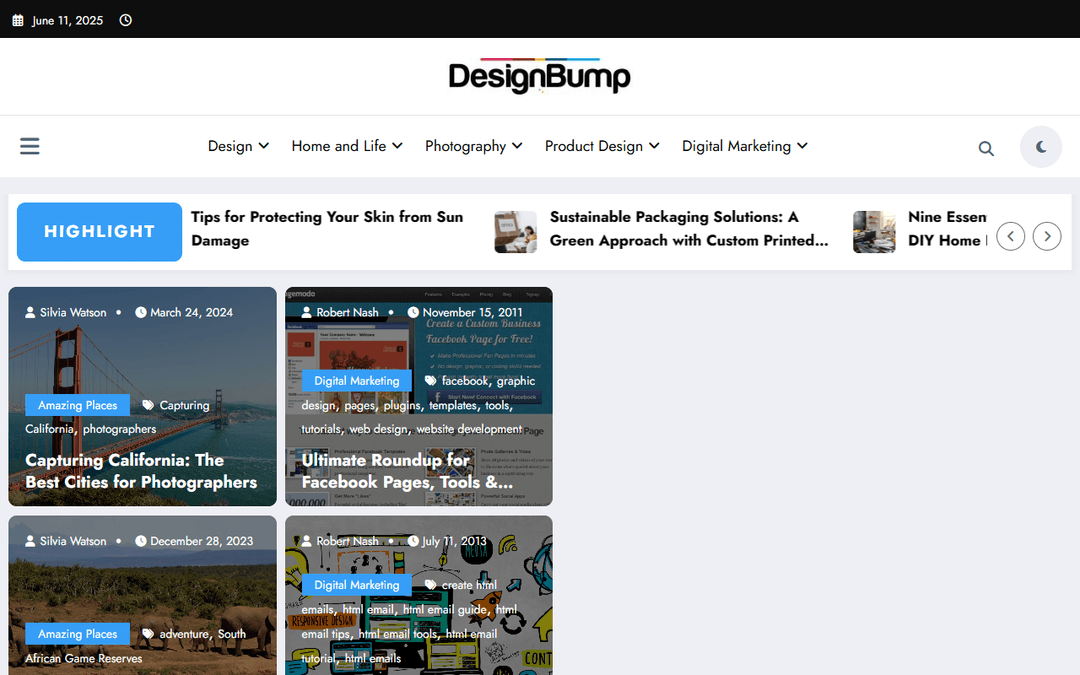1080x675 pixels.
Task: Click Sustainable Packaging article thumbnail
Action: coord(515,232)
